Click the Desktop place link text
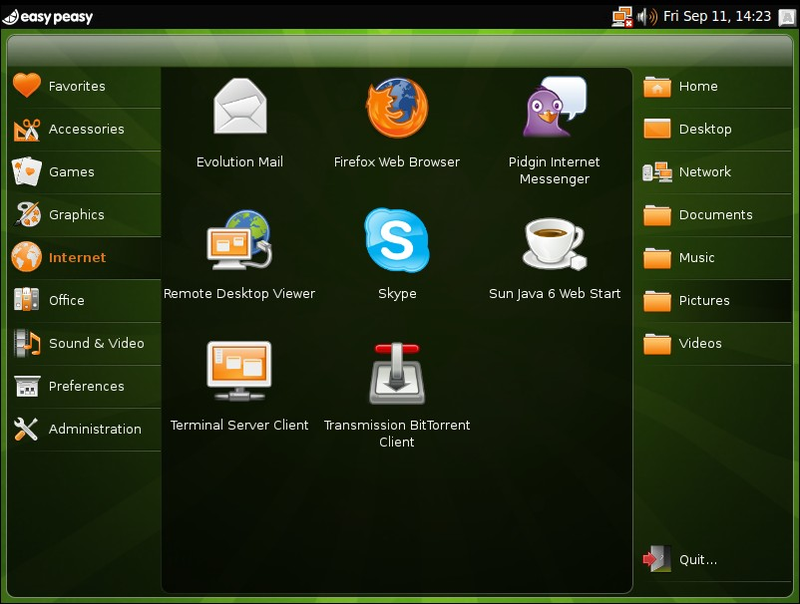The height and width of the screenshot is (604, 800). (705, 129)
